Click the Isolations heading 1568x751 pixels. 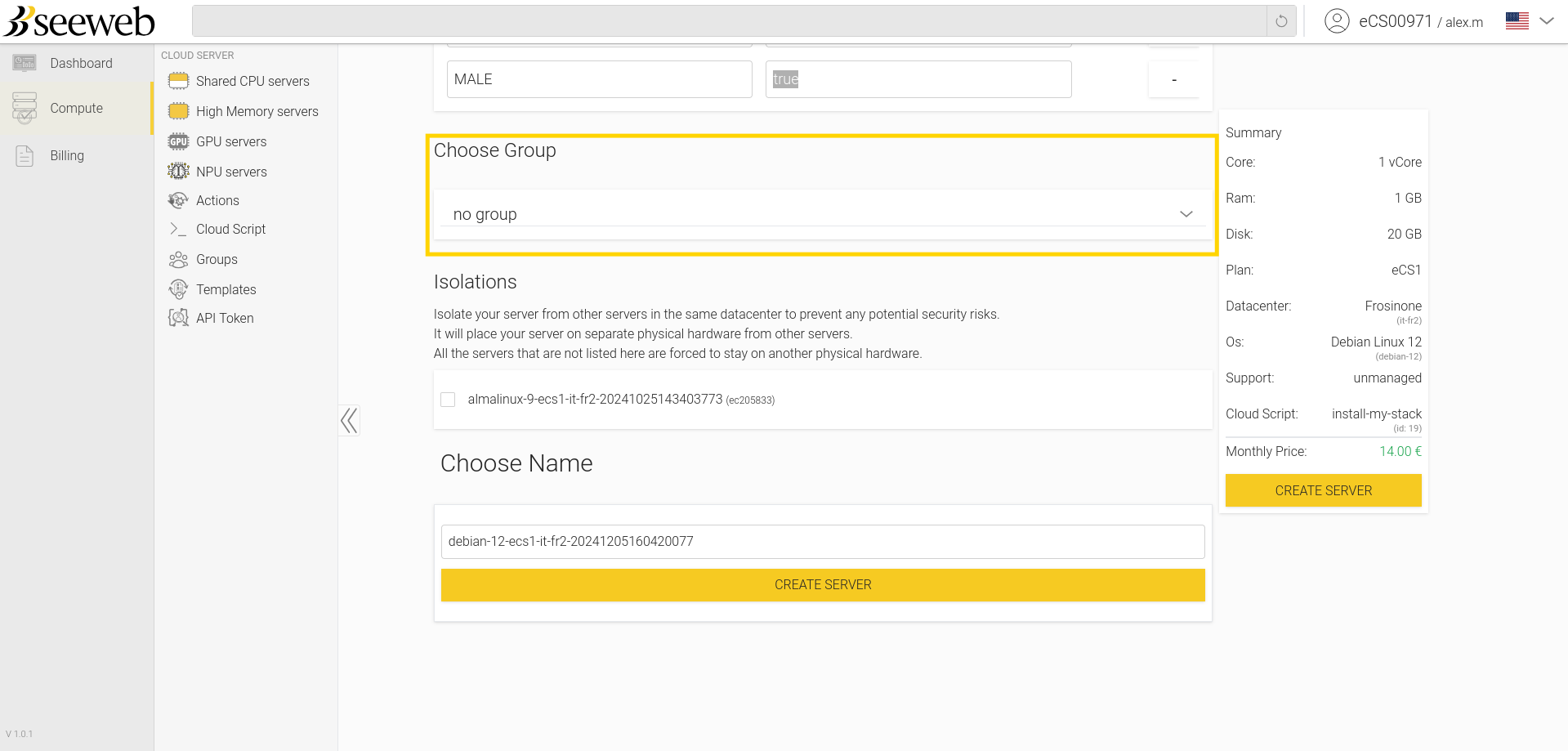pyautogui.click(x=475, y=282)
